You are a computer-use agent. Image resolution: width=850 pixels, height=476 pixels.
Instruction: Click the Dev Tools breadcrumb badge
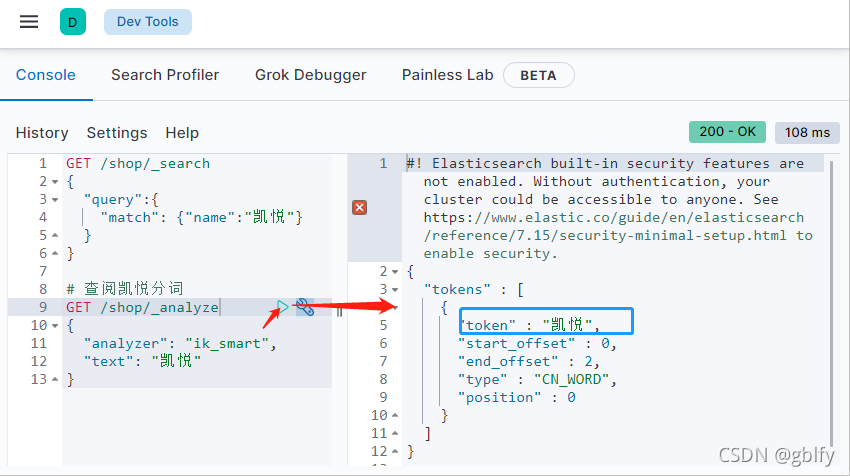[147, 22]
